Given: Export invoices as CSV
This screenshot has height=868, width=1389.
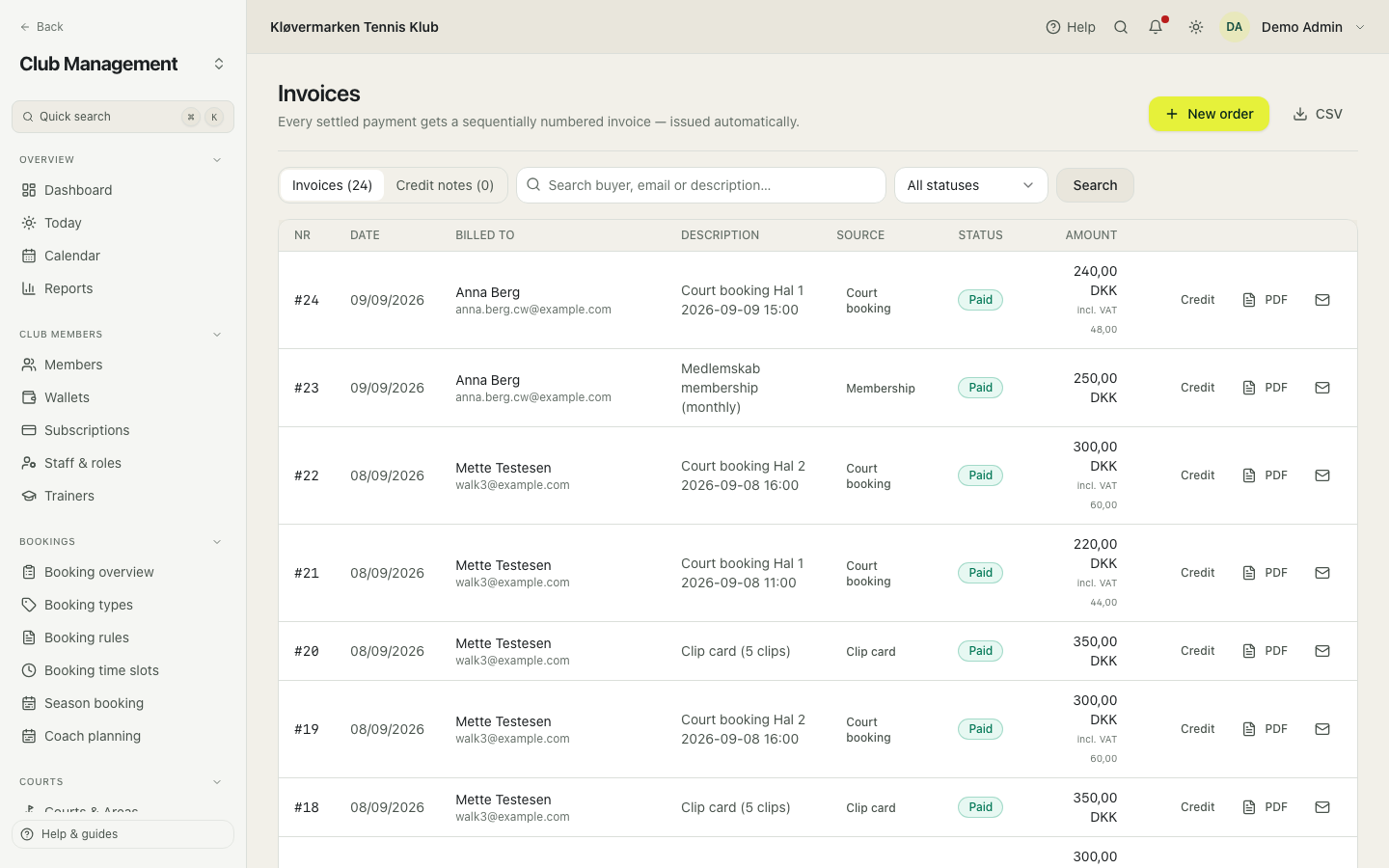Looking at the screenshot, I should (x=1318, y=114).
